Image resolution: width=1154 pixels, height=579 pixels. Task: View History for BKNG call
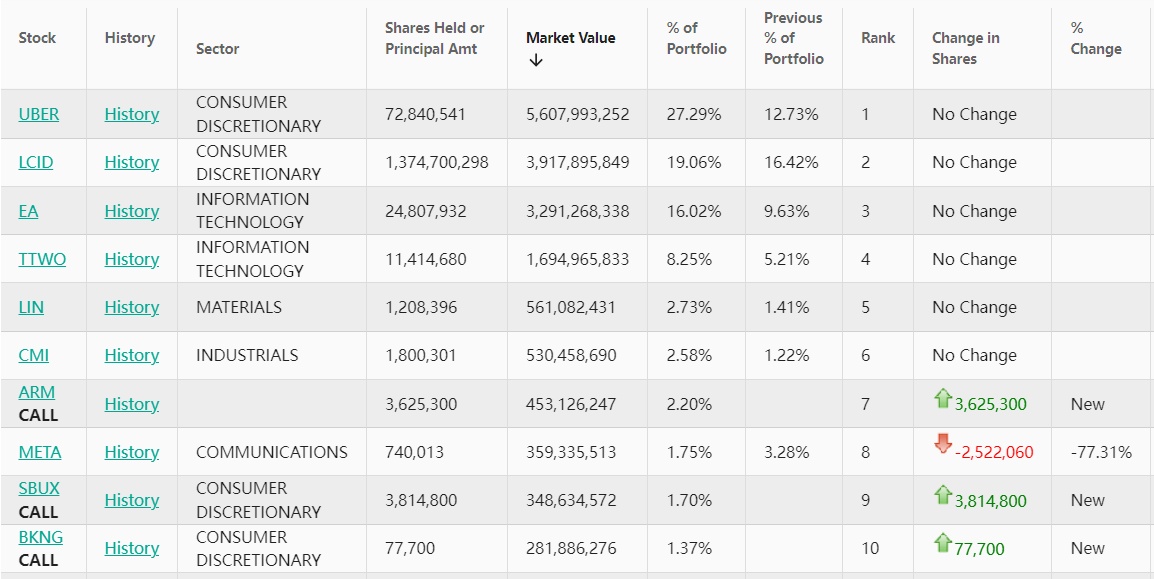coord(131,548)
